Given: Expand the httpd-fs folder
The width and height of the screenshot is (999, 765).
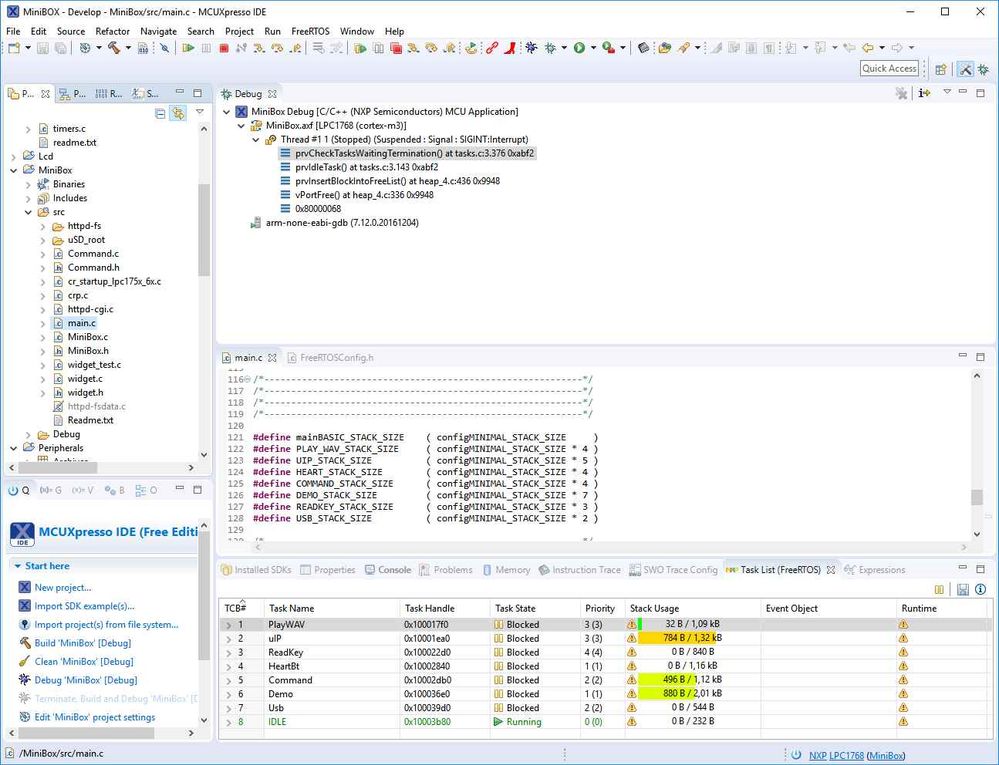Looking at the screenshot, I should [43, 226].
